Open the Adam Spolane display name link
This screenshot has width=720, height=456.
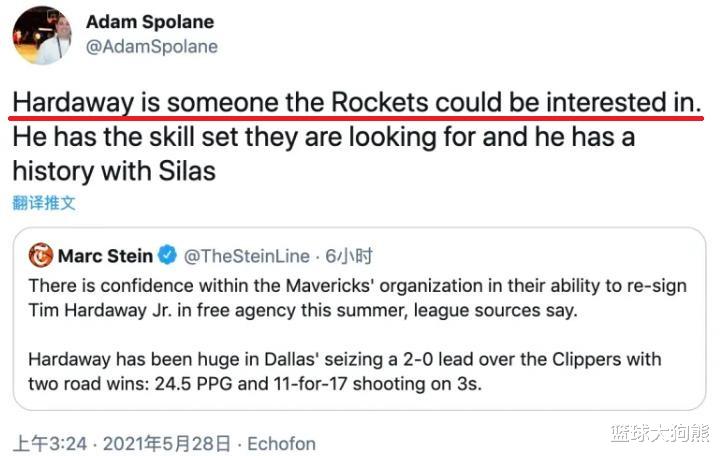click(150, 22)
